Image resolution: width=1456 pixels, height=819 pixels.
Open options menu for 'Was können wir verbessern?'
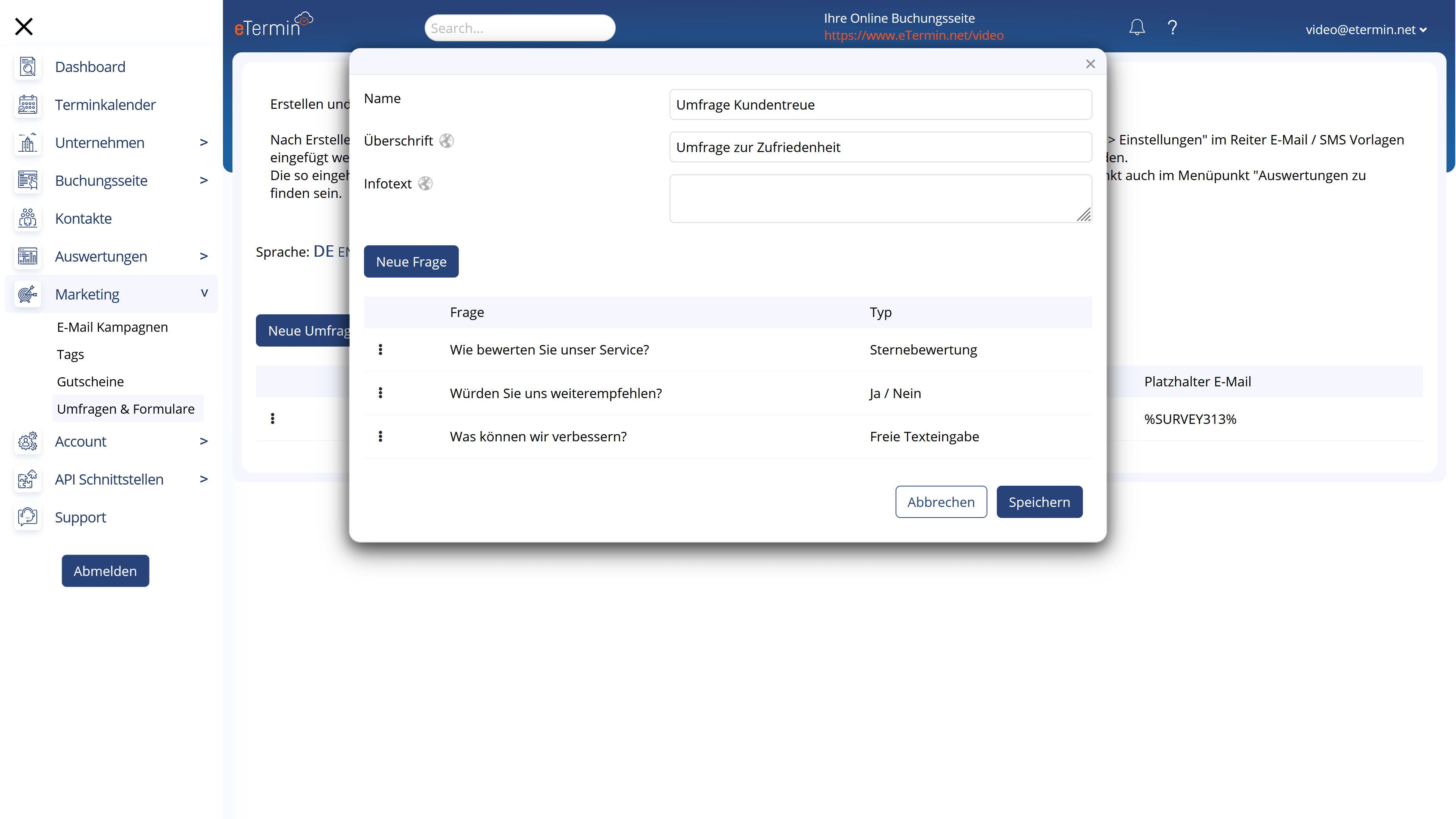(x=380, y=436)
